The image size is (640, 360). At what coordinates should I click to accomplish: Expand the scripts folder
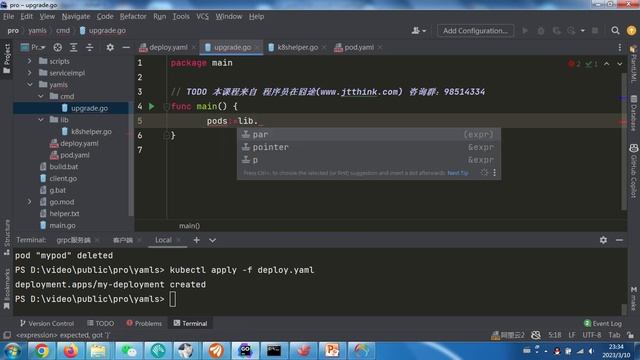29,61
